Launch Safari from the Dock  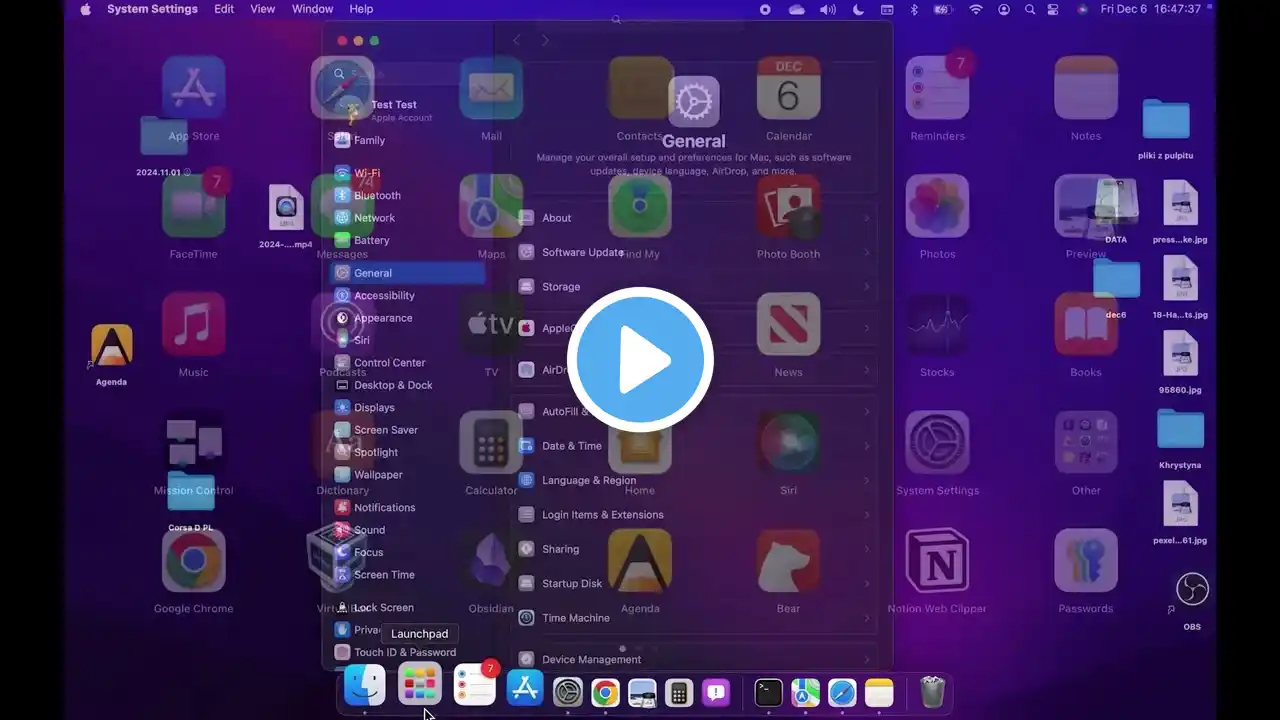point(842,692)
